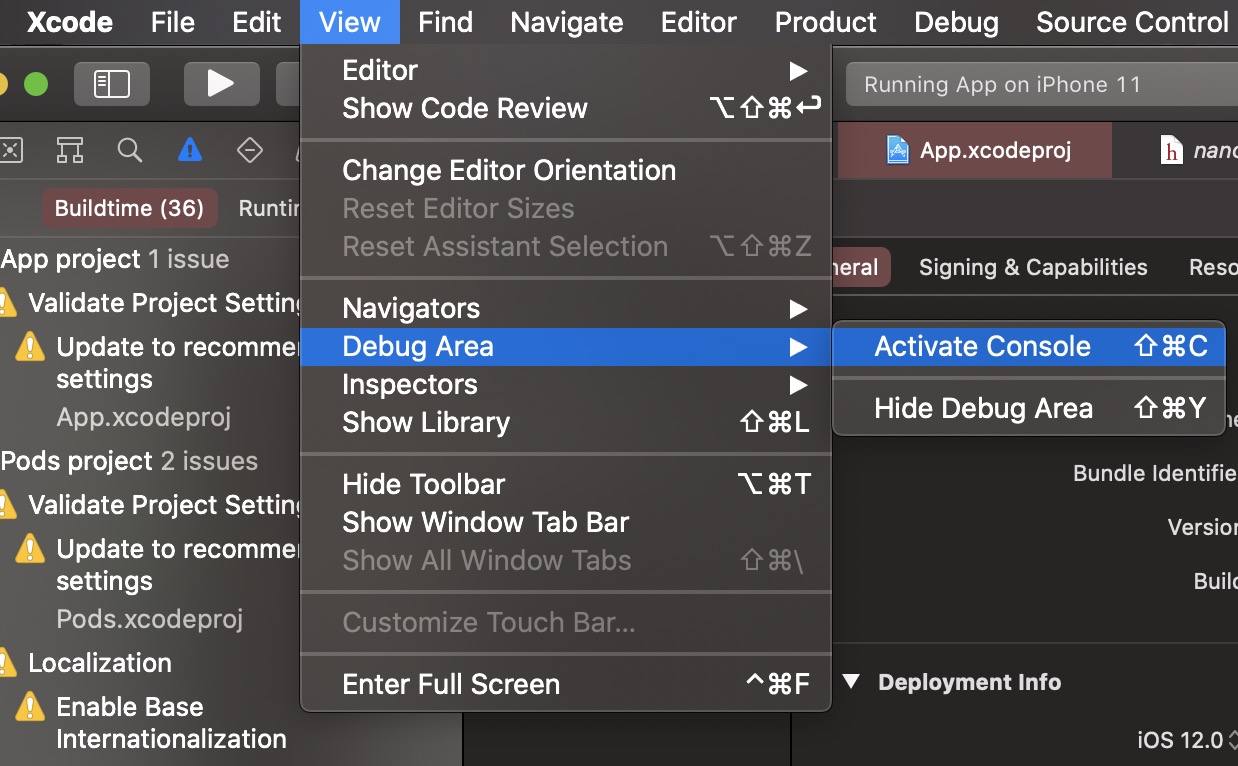1238x766 pixels.
Task: Switch to the Signing & Capabilities tab
Action: click(x=1032, y=267)
